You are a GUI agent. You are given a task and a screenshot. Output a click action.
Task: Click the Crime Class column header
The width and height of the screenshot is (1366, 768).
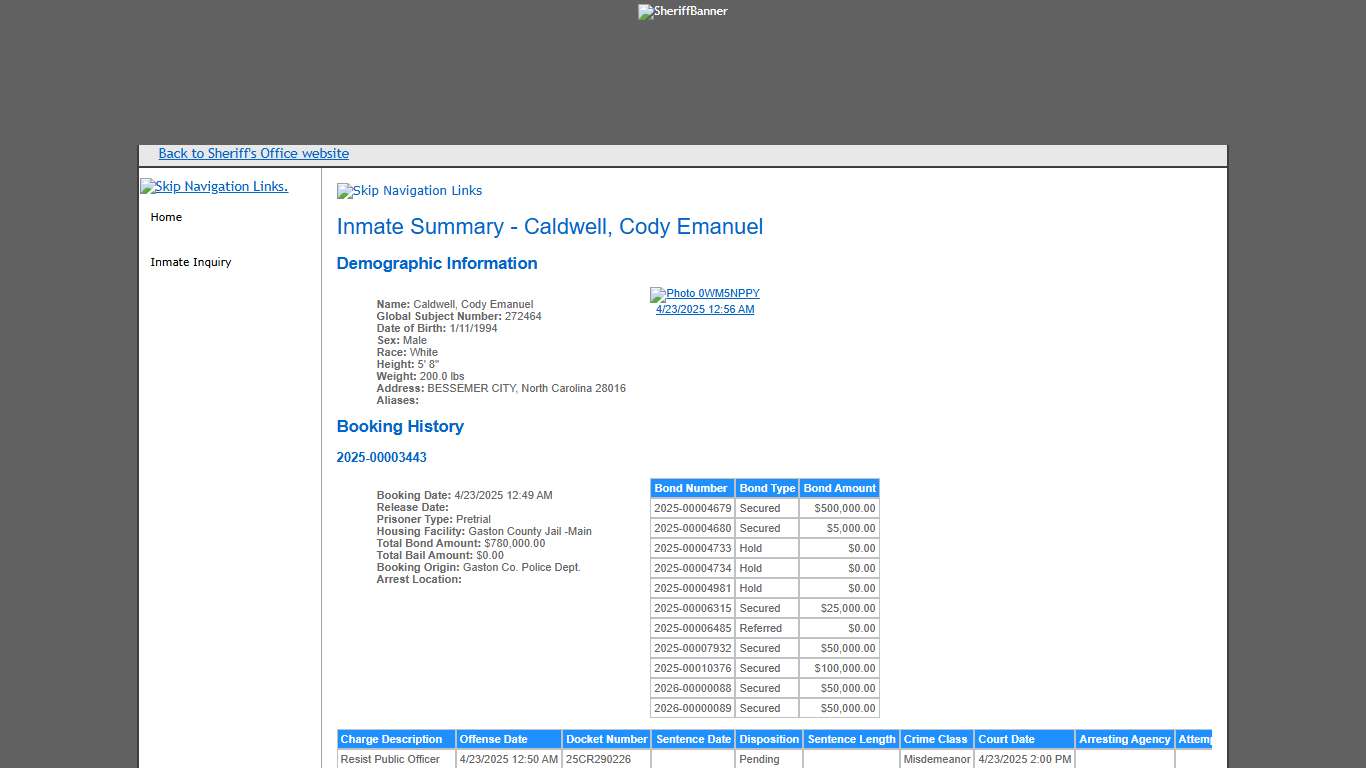[935, 740]
